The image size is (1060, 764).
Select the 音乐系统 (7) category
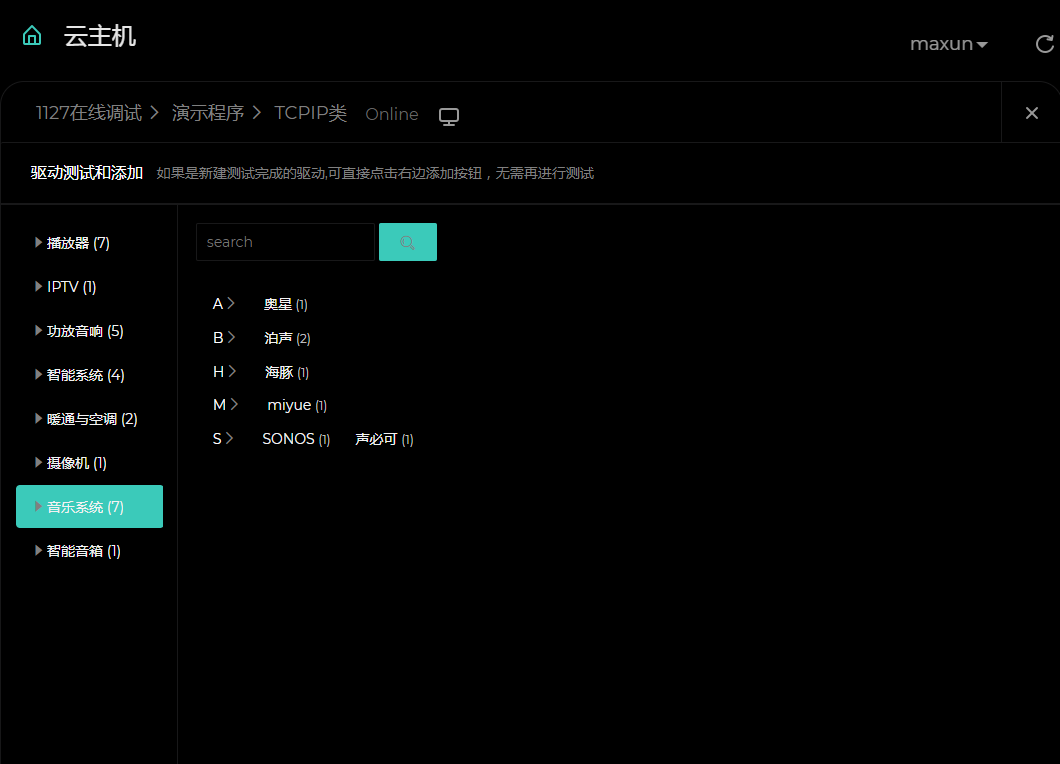[x=89, y=506]
